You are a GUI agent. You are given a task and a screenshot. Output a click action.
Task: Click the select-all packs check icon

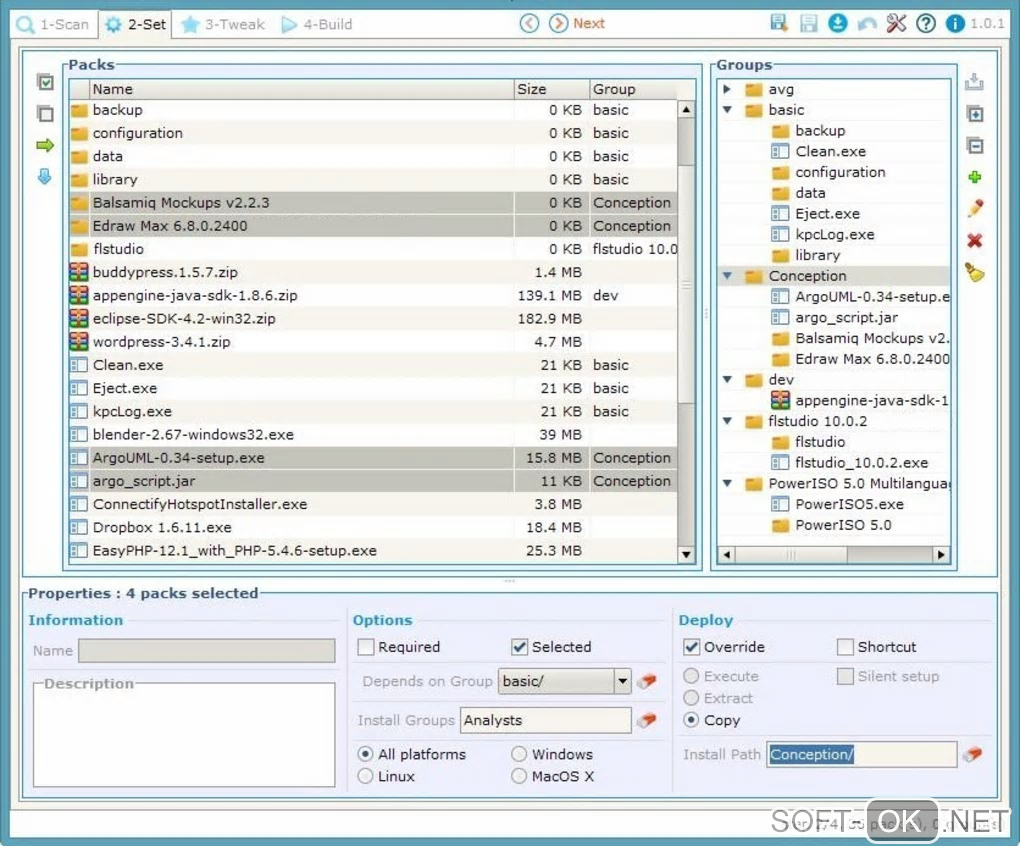(46, 82)
